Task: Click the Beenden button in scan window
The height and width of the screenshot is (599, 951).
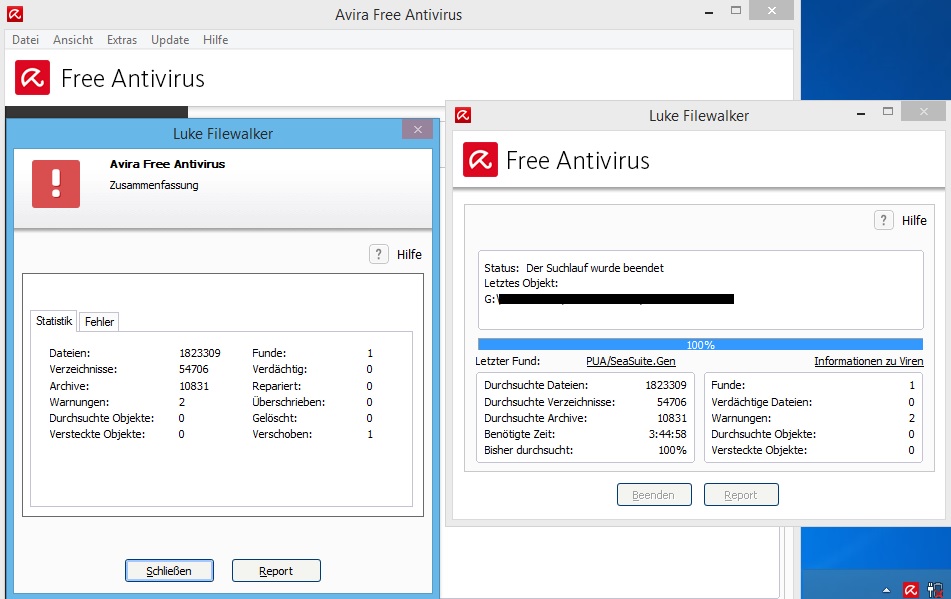Action: (654, 495)
